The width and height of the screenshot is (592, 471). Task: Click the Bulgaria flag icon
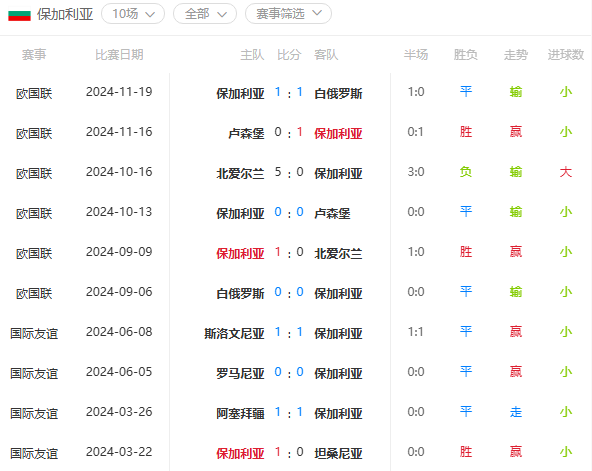[x=19, y=15]
